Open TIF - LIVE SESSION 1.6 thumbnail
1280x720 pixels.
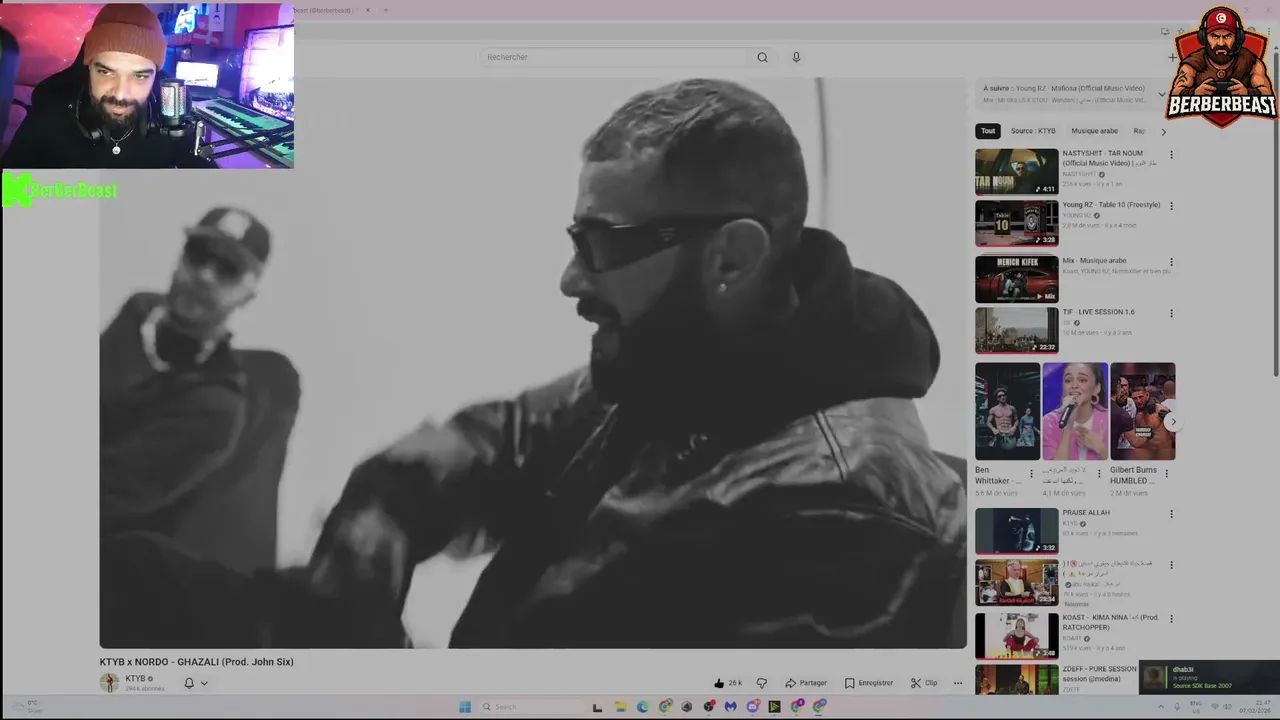click(x=1016, y=330)
